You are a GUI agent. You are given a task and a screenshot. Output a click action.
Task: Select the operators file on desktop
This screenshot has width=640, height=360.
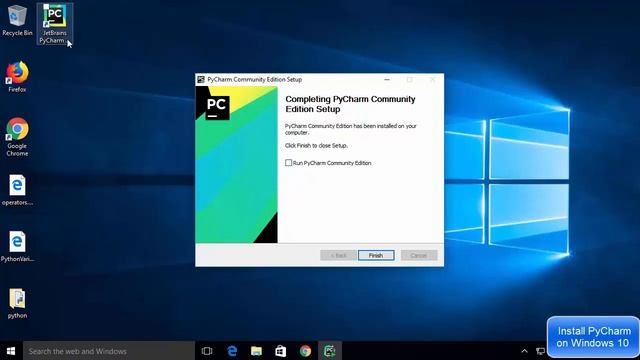[x=17, y=190]
